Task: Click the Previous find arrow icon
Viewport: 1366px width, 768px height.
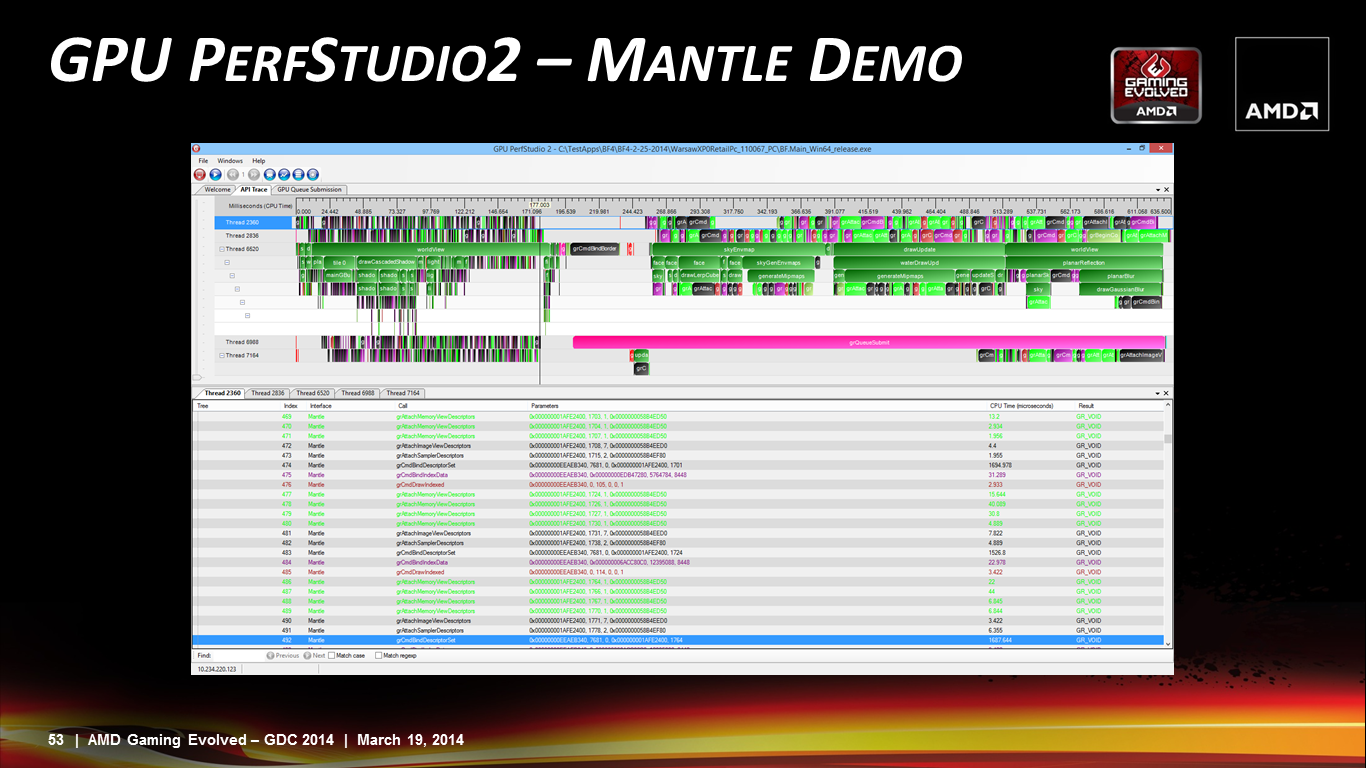Action: tap(270, 655)
